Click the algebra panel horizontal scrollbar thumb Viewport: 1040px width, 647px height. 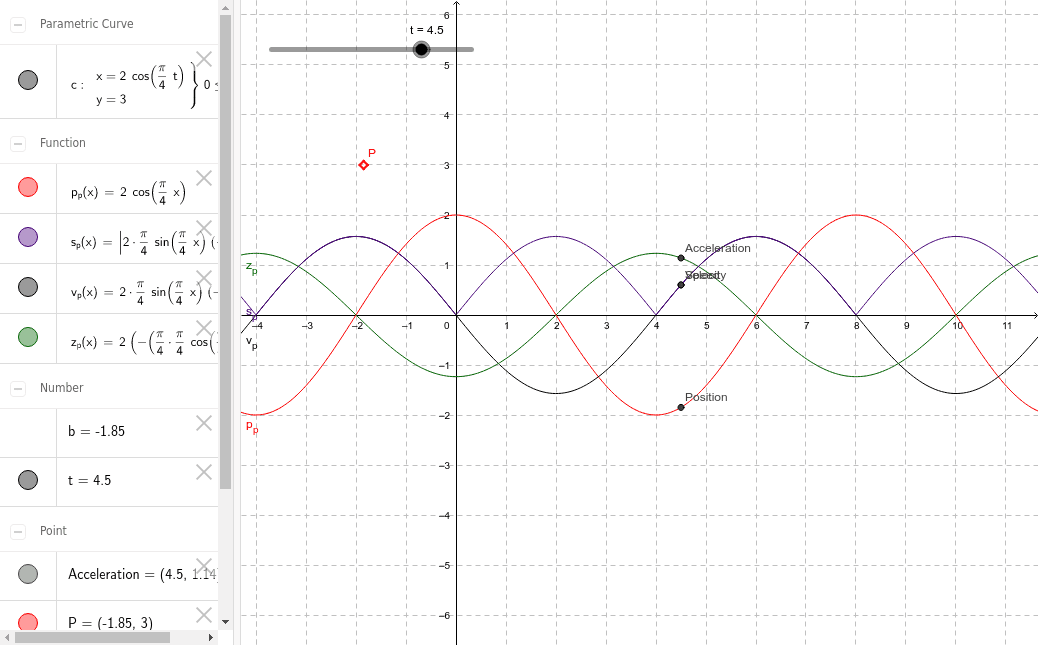[92, 638]
